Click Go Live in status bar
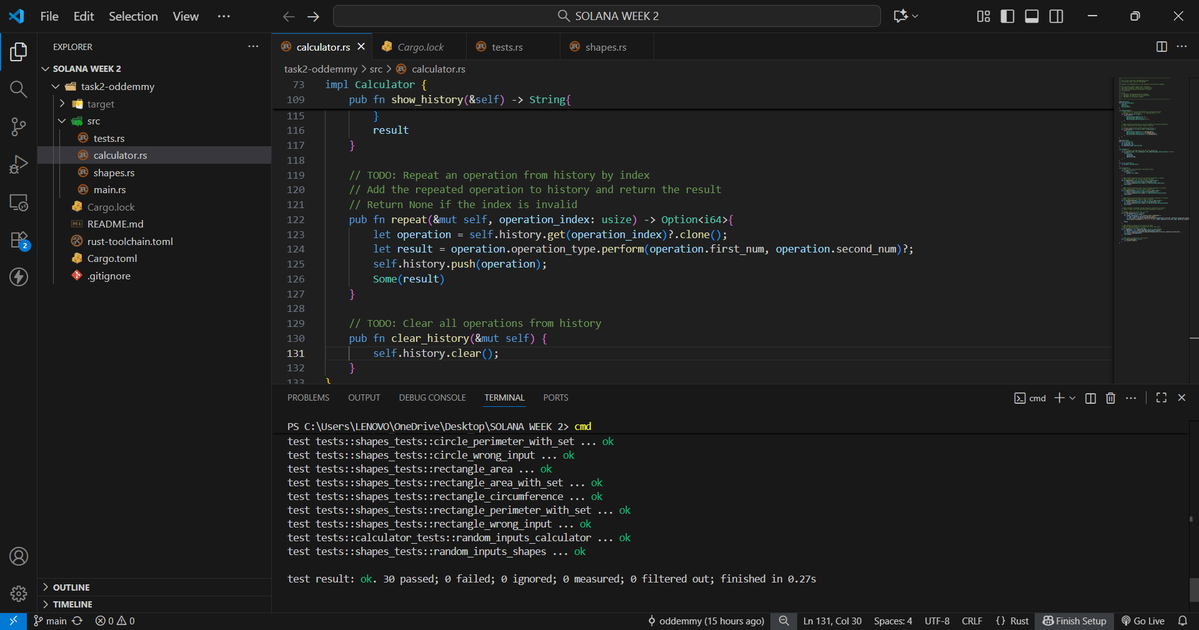This screenshot has height=630, width=1199. [1142, 621]
